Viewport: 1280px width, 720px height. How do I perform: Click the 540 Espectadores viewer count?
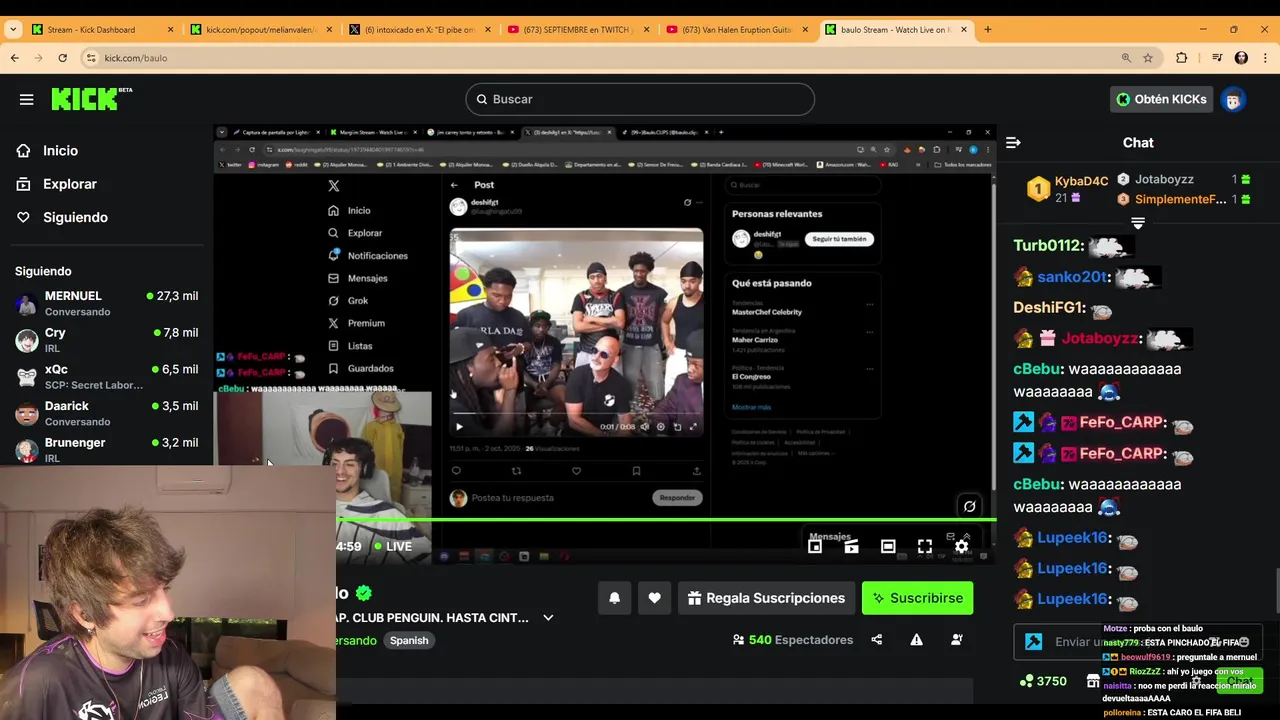click(792, 640)
